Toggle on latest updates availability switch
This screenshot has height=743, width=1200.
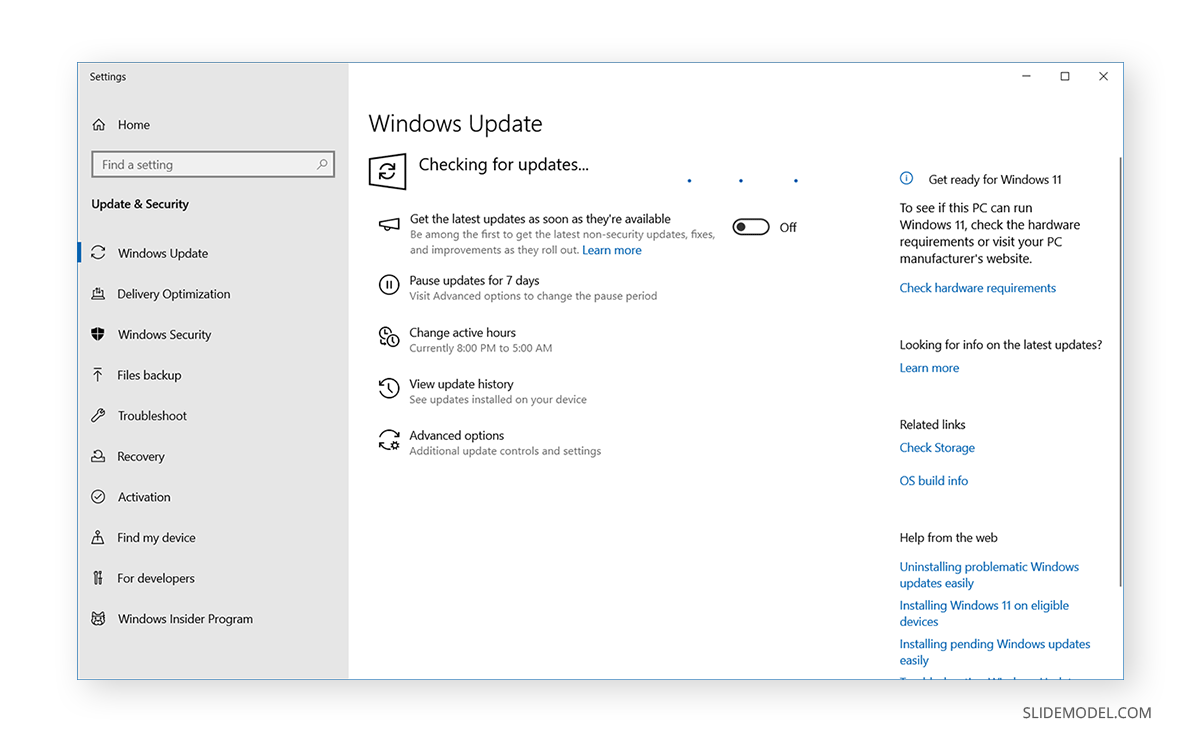(751, 226)
